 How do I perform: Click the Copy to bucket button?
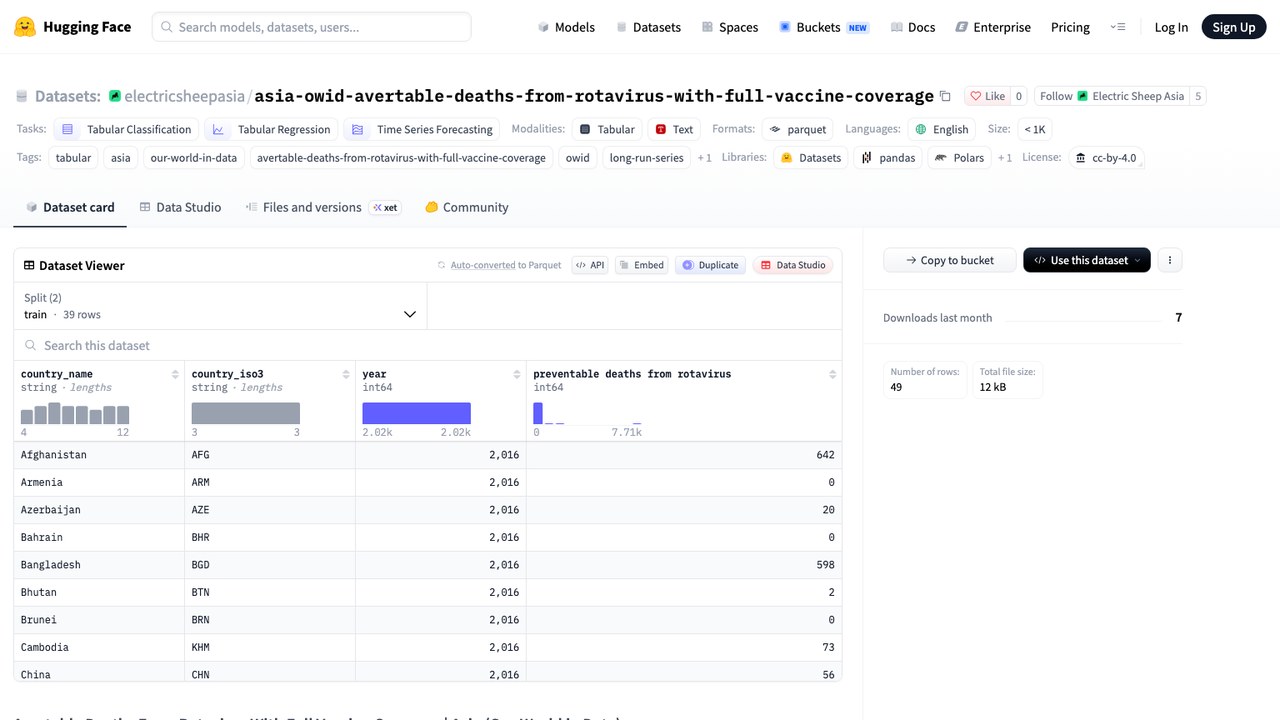pos(950,260)
